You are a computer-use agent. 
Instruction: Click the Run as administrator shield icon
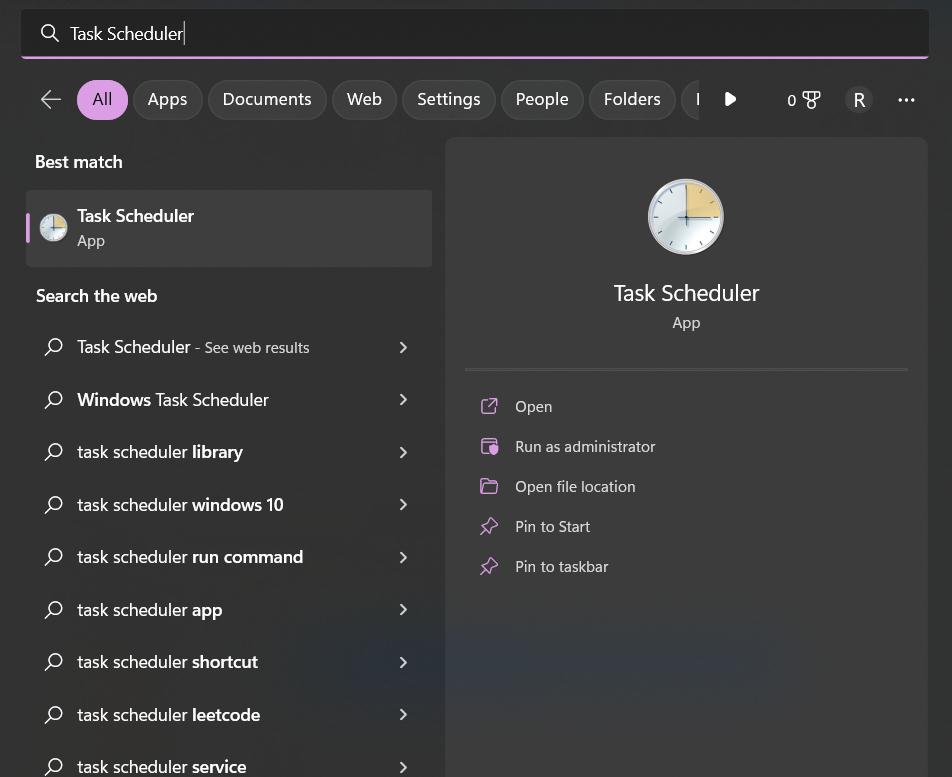click(489, 446)
